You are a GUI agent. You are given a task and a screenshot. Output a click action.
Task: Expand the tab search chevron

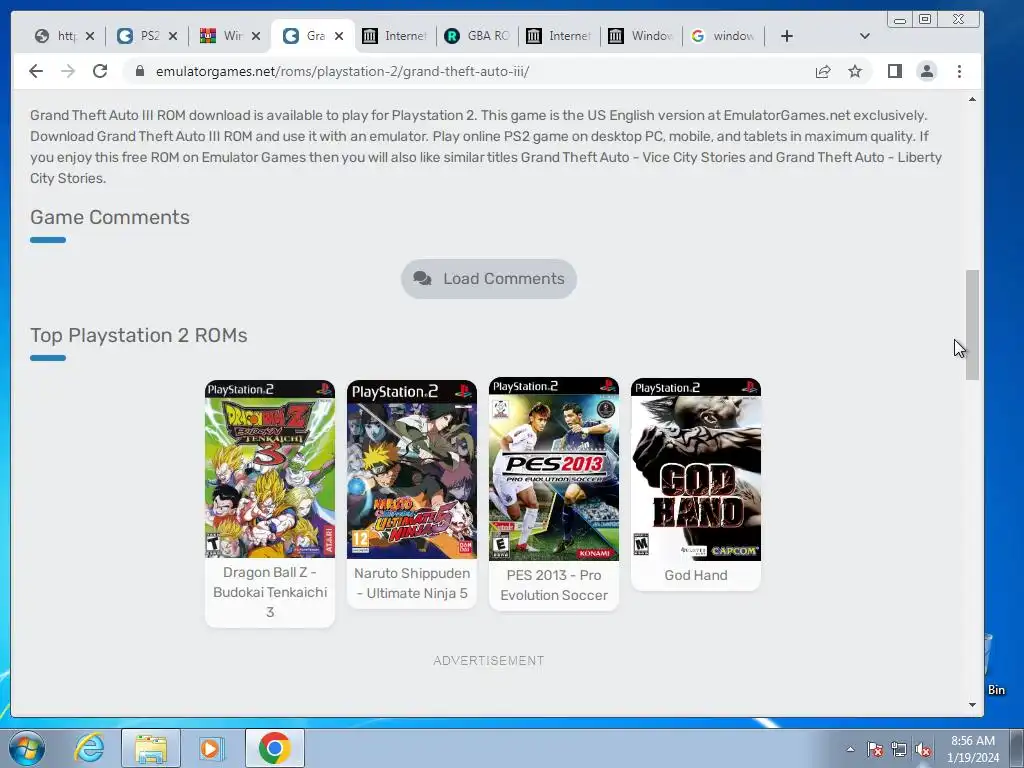[865, 36]
